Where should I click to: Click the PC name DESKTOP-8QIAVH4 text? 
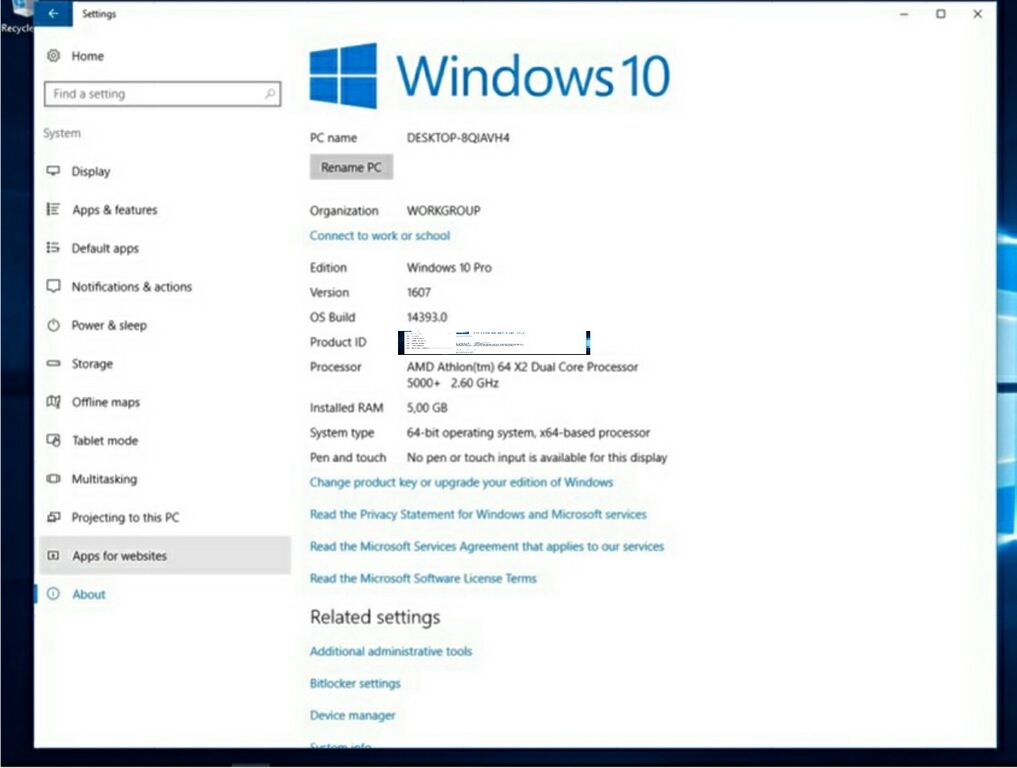(458, 138)
